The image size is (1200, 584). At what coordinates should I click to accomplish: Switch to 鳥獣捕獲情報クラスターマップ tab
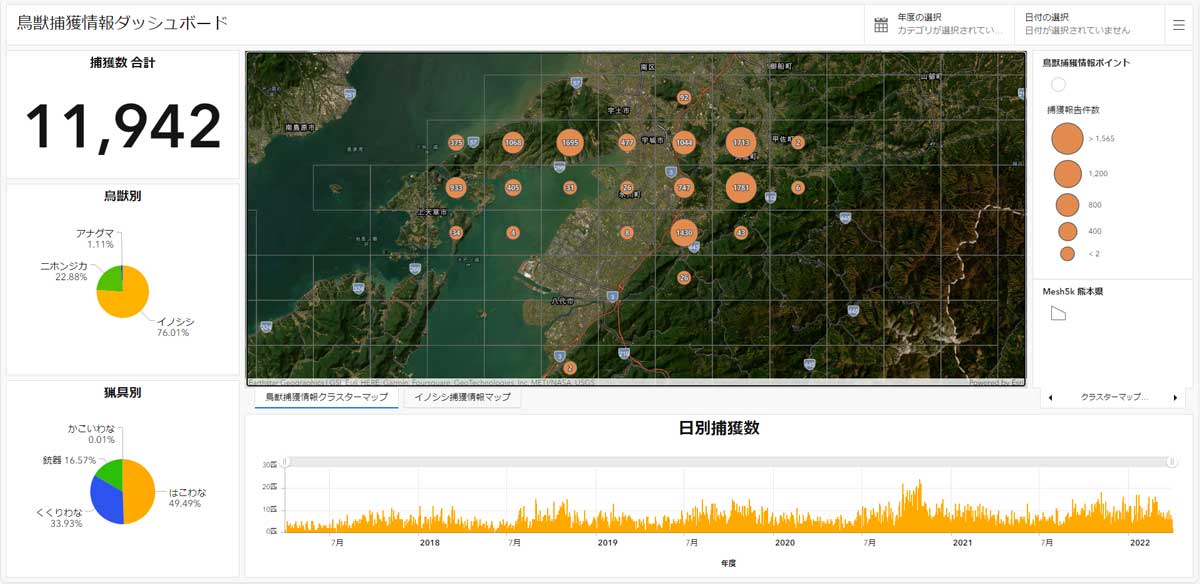[x=325, y=398]
